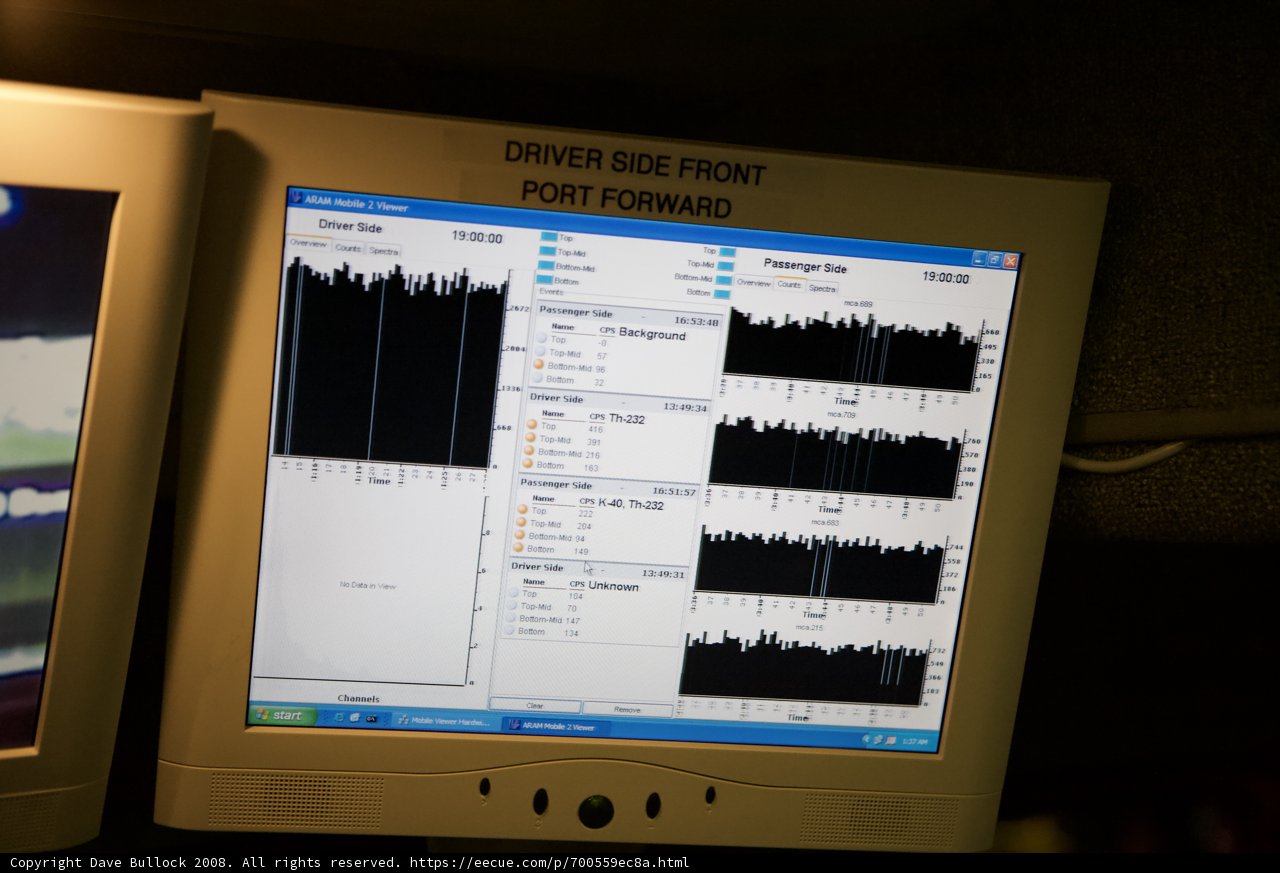The height and width of the screenshot is (873, 1280).
Task: Select the Passenger Side 16:53:48 event header
Action: click(628, 317)
